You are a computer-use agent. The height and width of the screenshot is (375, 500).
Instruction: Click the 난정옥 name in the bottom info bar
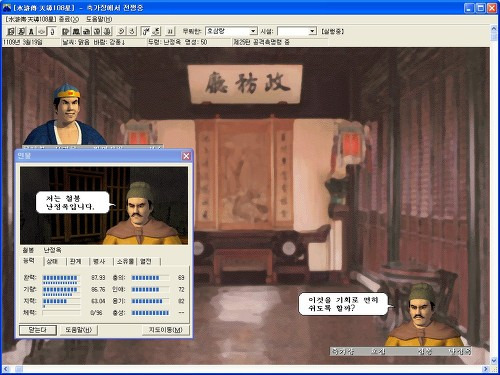coord(459,351)
